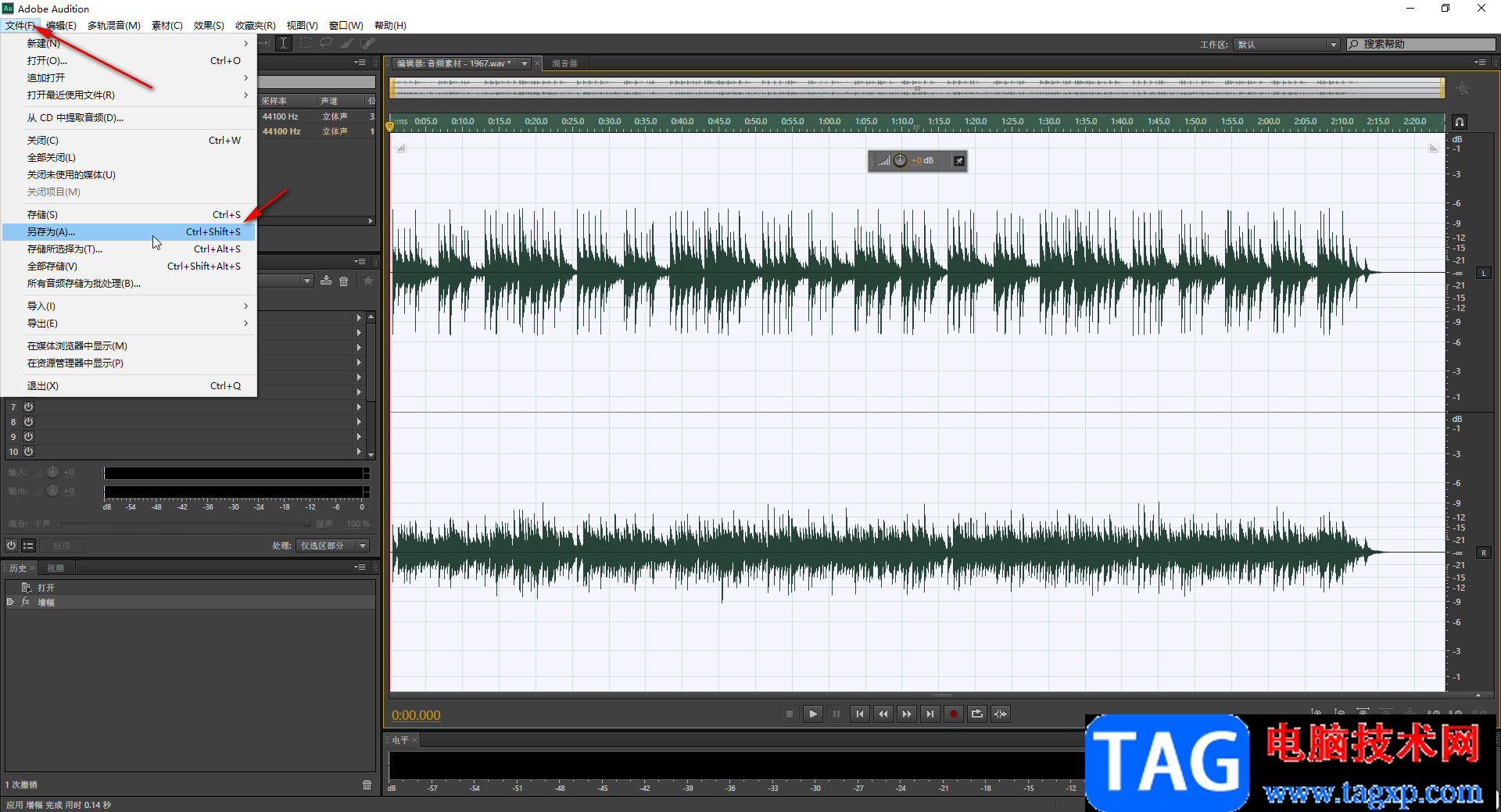Select the Amplify history entry
Viewport: 1501px width, 812px height.
pyautogui.click(x=190, y=602)
